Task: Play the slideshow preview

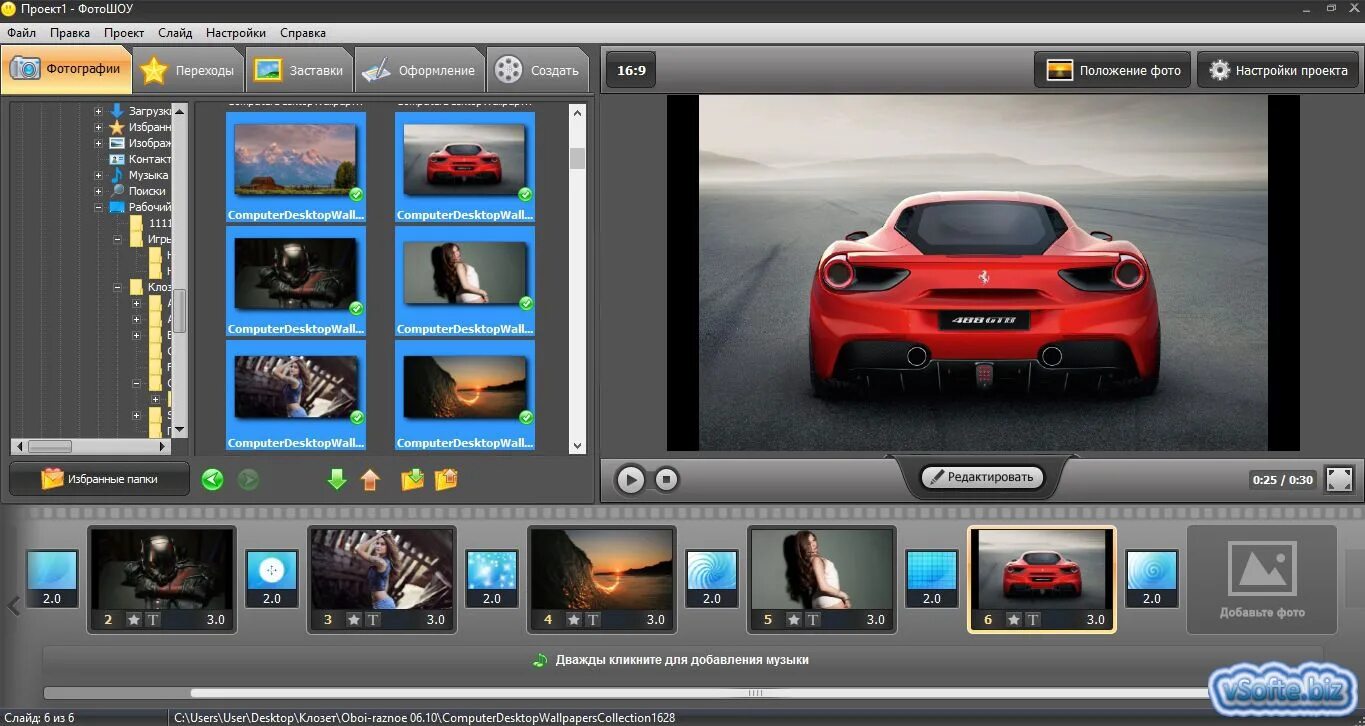Action: (630, 479)
